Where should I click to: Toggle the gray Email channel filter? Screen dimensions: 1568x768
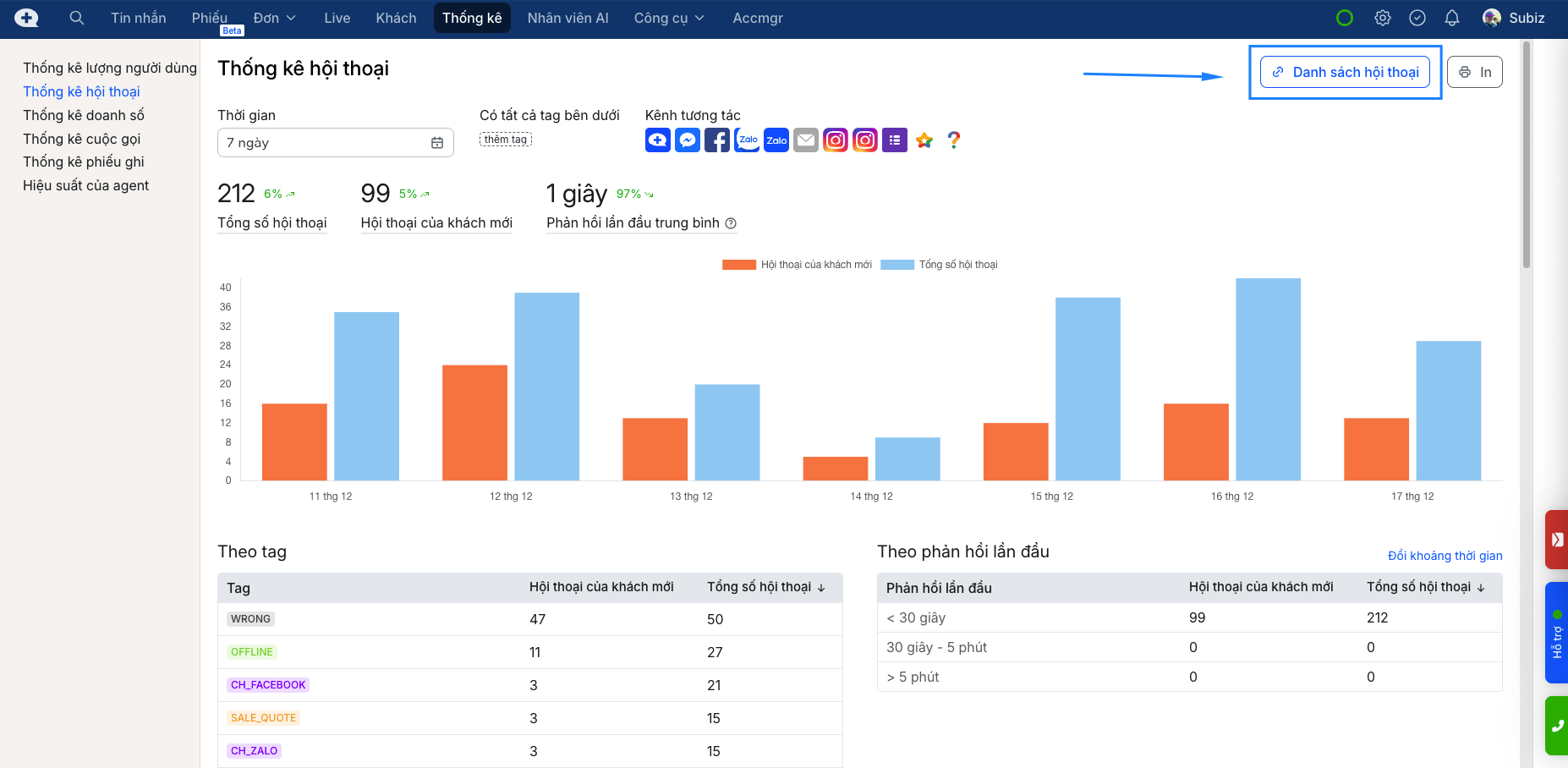[806, 140]
